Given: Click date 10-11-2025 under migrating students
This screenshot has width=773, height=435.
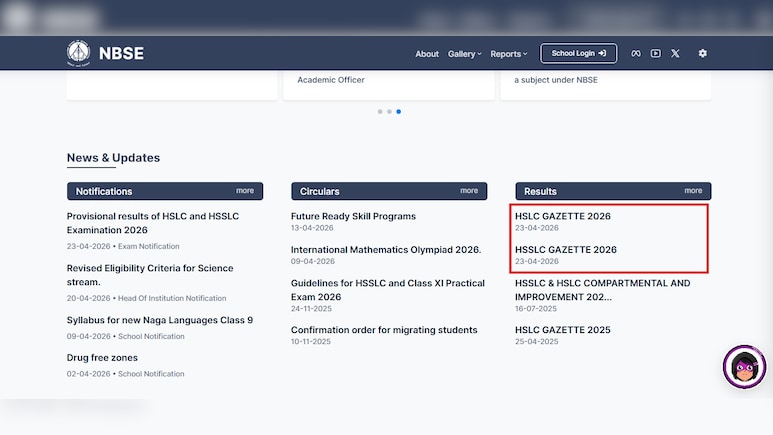Looking at the screenshot, I should click(311, 341).
